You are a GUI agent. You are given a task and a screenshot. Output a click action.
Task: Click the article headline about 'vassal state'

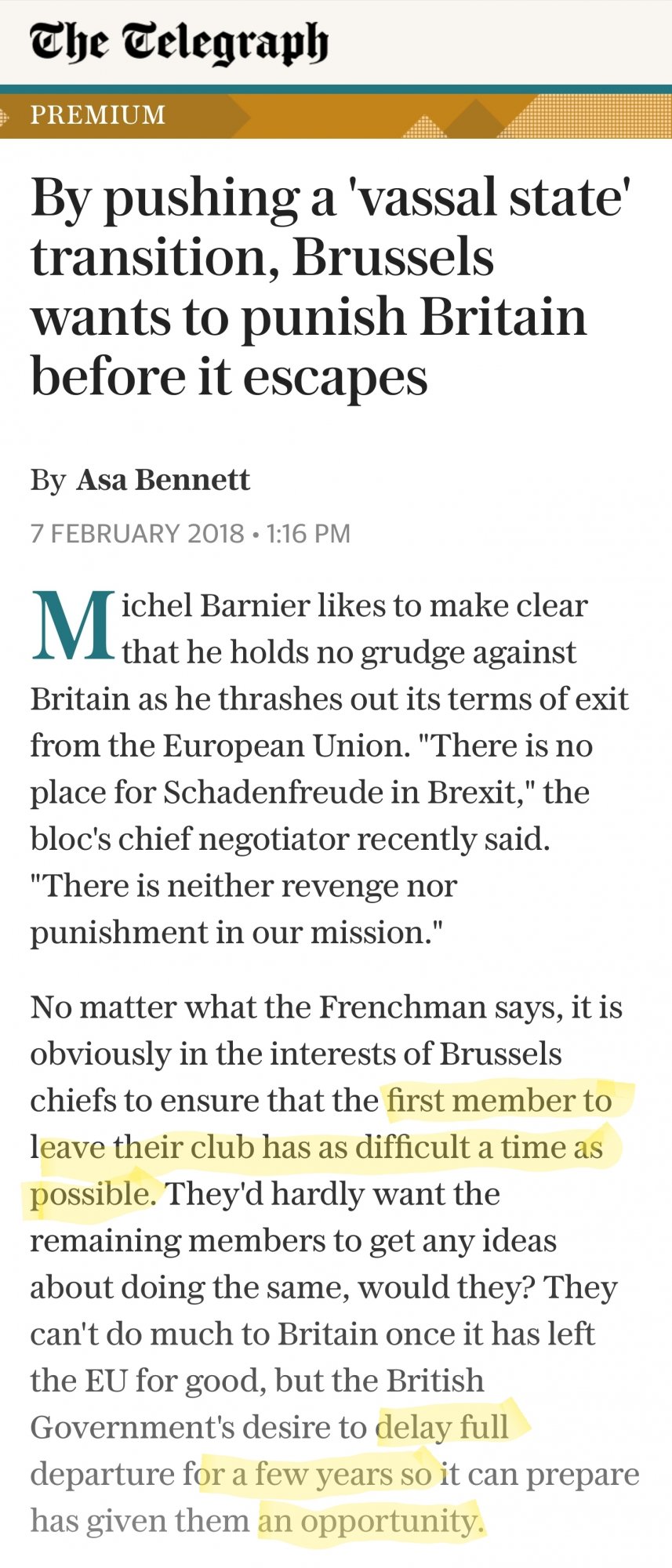(x=332, y=286)
